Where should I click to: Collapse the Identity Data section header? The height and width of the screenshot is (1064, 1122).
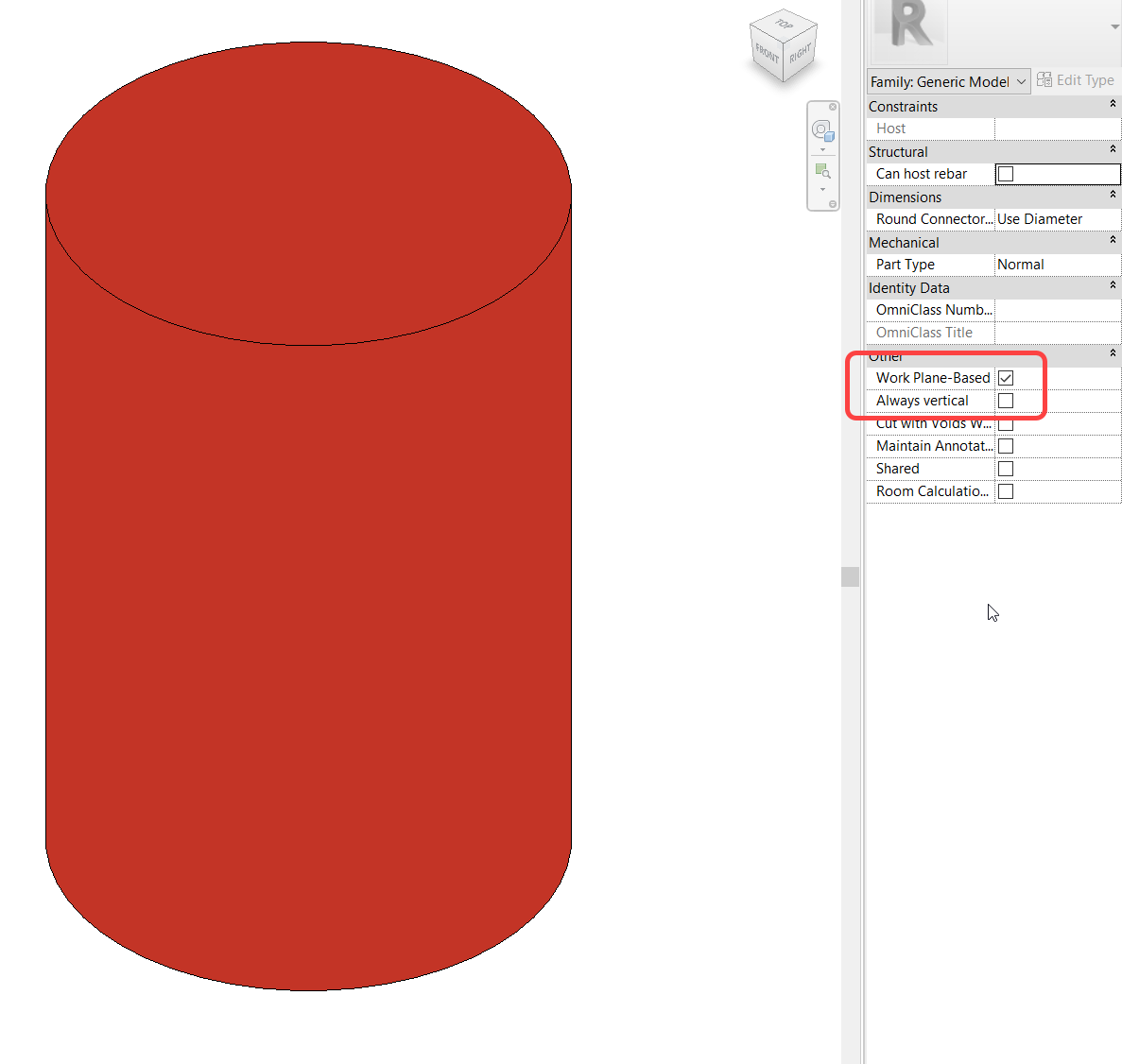point(1112,287)
